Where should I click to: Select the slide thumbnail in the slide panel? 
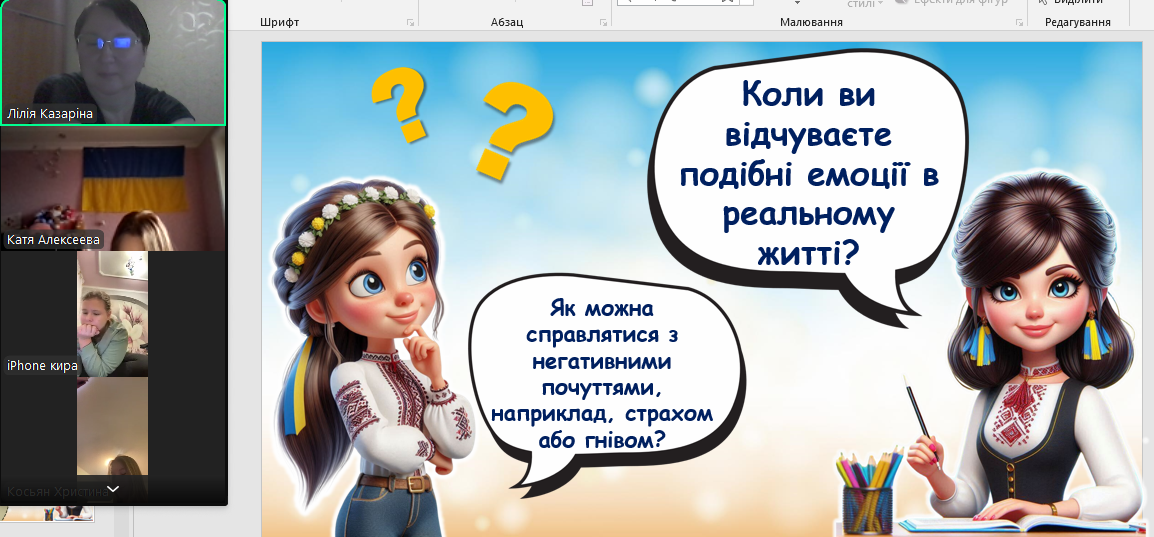pos(48,513)
